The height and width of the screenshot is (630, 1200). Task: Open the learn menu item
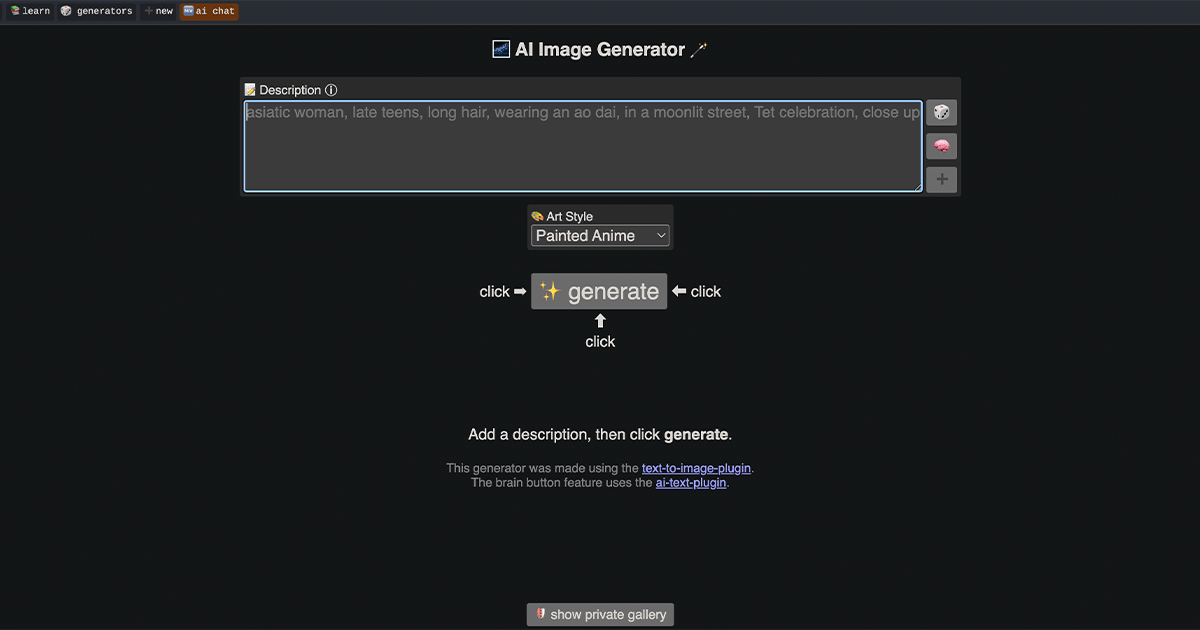click(30, 11)
